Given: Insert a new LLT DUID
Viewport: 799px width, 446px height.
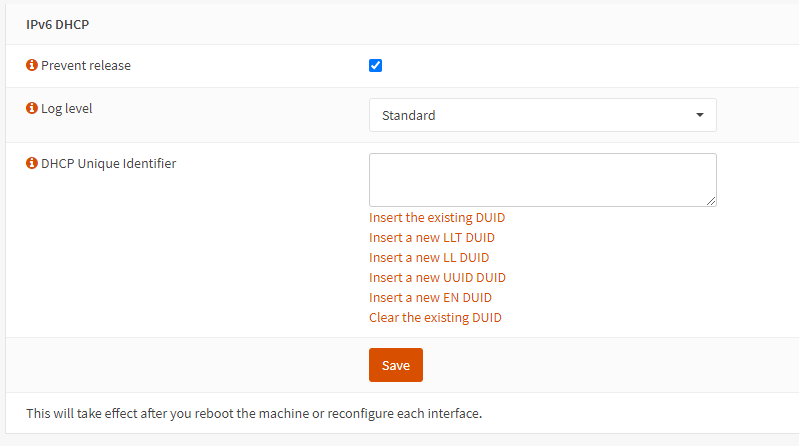Looking at the screenshot, I should pyautogui.click(x=432, y=238).
